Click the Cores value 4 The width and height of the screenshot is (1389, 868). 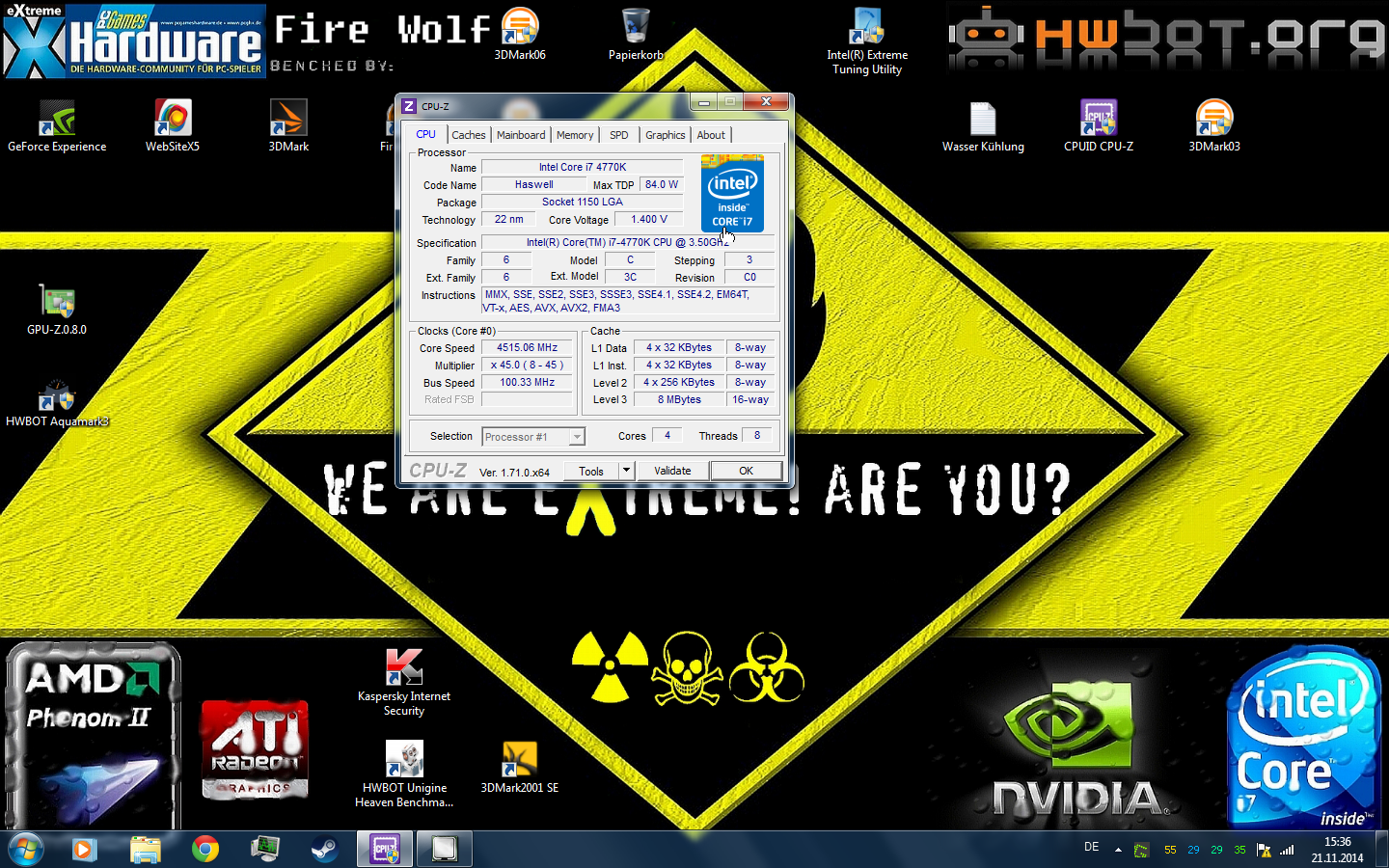pyautogui.click(x=667, y=435)
